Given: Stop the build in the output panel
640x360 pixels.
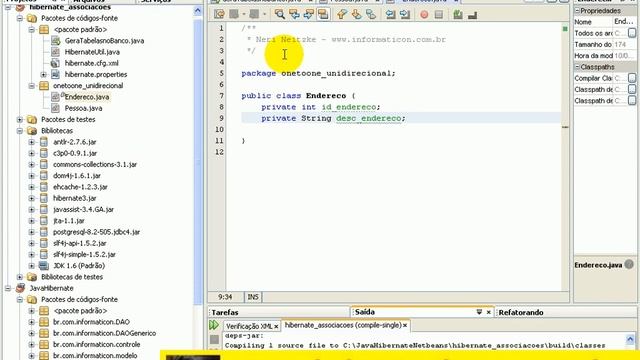Looking at the screenshot, I should (214, 339).
